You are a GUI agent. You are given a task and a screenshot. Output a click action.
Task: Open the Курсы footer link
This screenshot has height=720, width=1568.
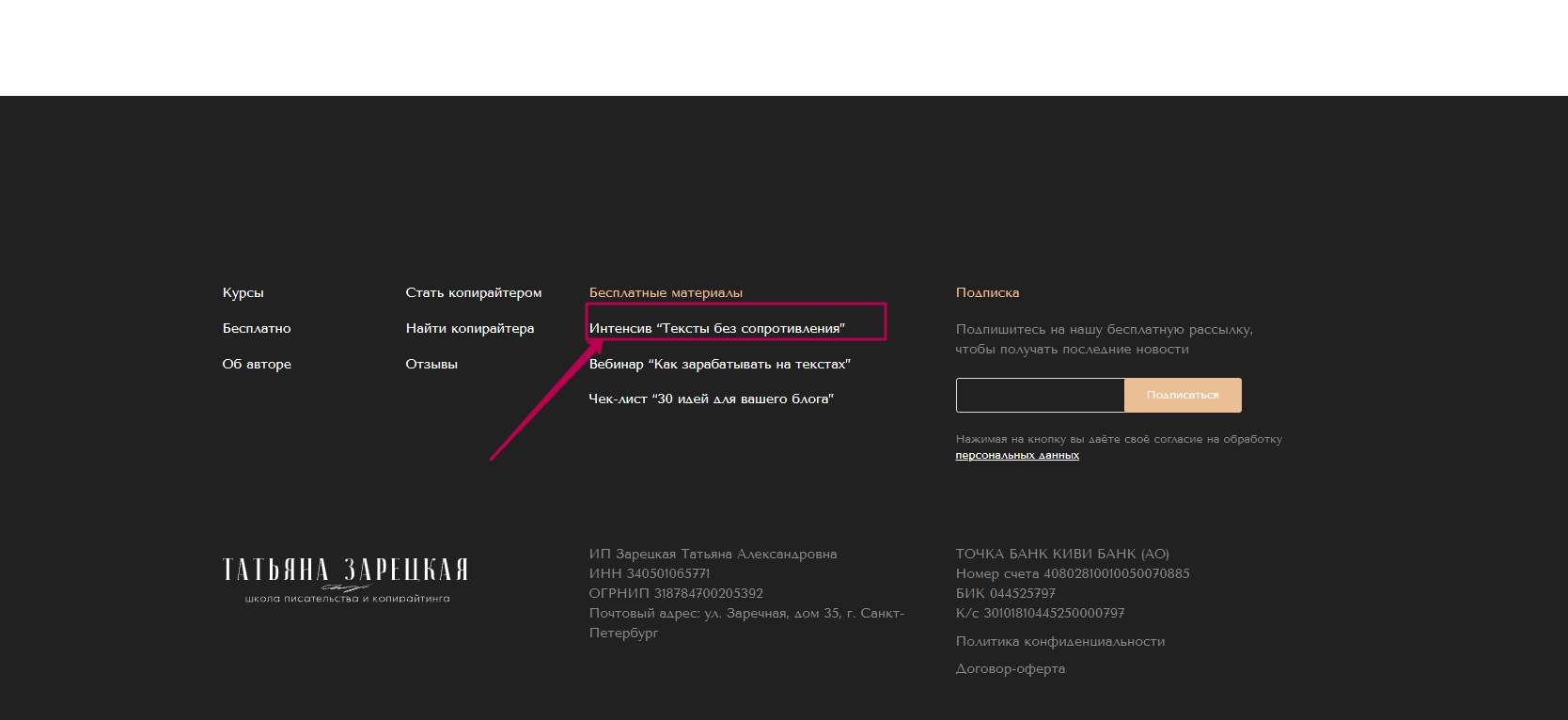click(x=243, y=292)
